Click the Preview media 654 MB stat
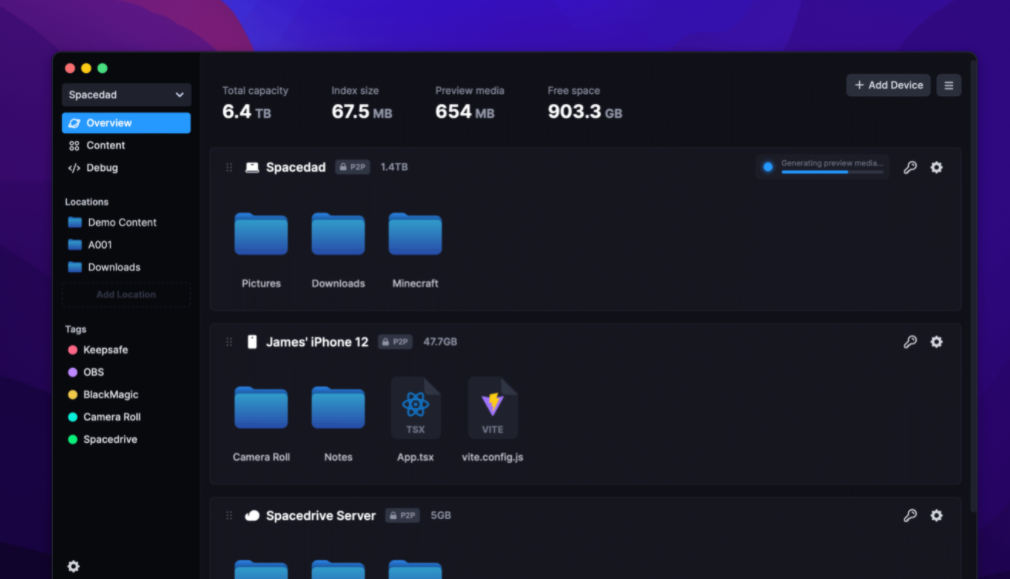This screenshot has width=1010, height=579. pos(470,103)
